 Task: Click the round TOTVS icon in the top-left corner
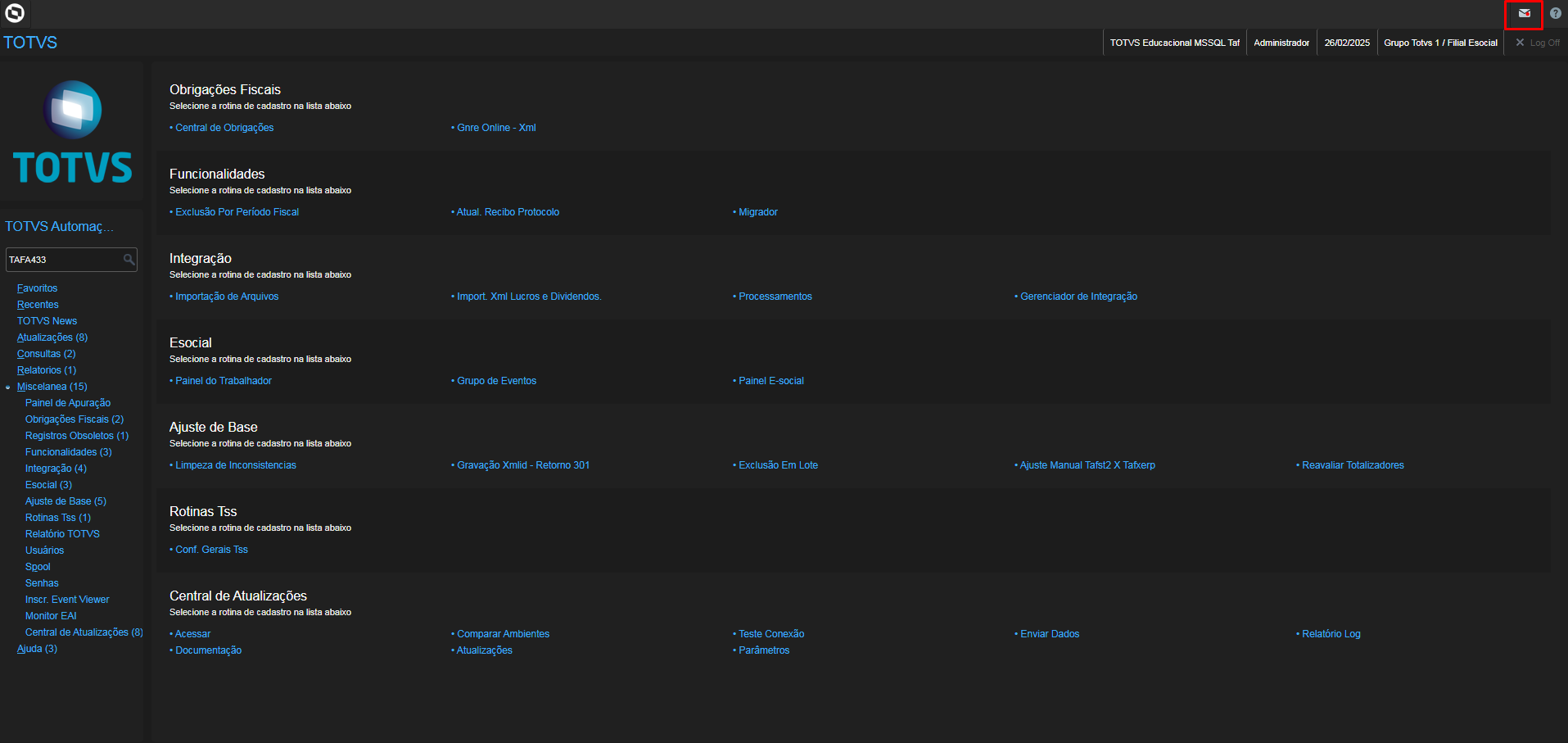[15, 13]
